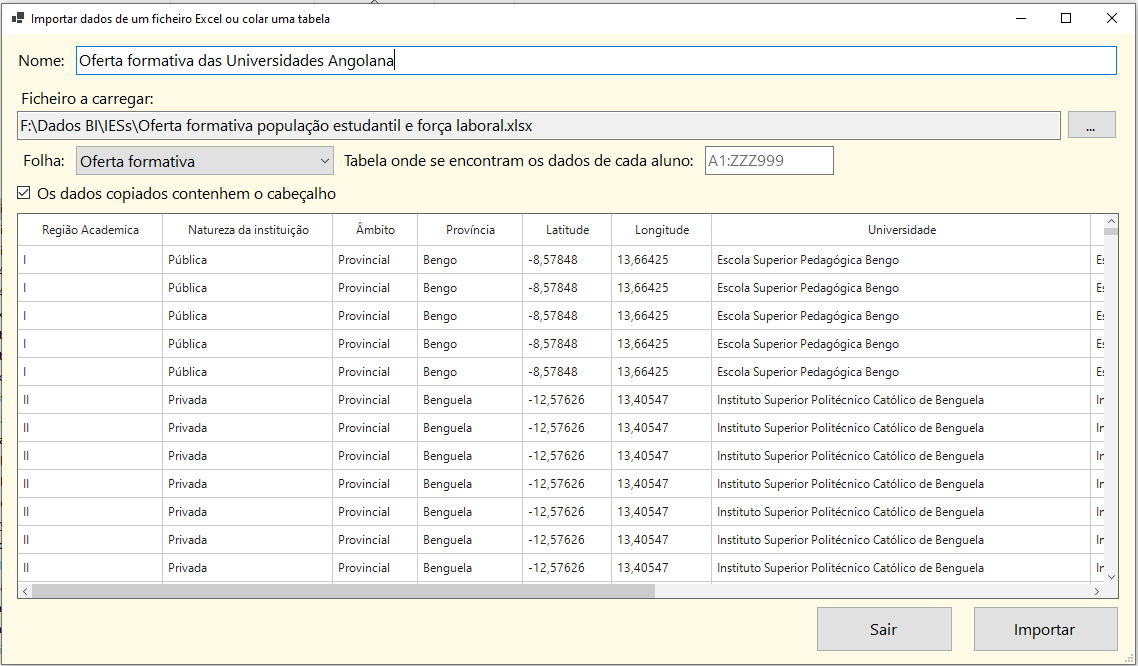The height and width of the screenshot is (666, 1138).
Task: Click the Natureza da instituição column header
Action: click(x=248, y=230)
